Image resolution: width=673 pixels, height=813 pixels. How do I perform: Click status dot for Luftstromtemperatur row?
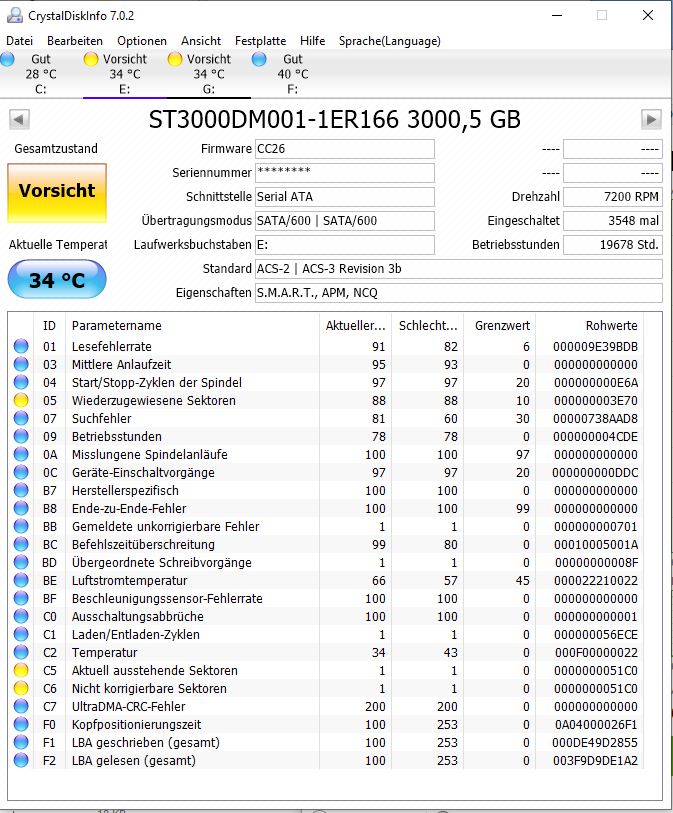[x=21, y=580]
